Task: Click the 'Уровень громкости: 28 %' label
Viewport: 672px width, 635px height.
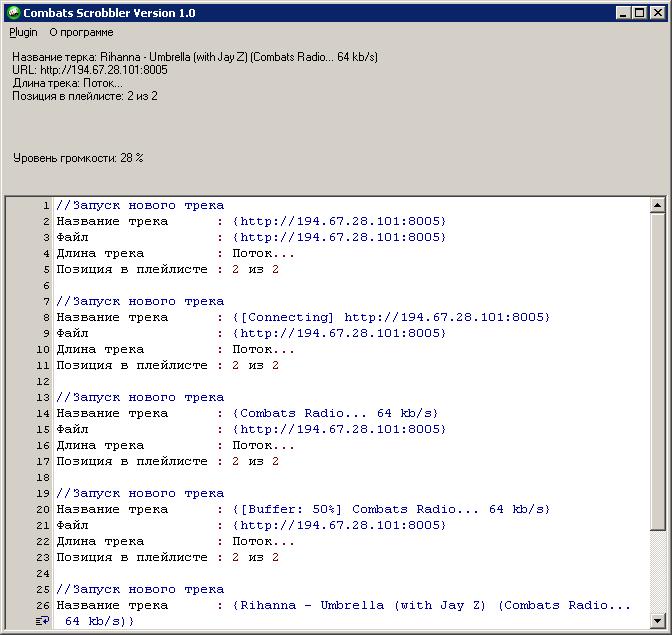Action: click(x=78, y=158)
